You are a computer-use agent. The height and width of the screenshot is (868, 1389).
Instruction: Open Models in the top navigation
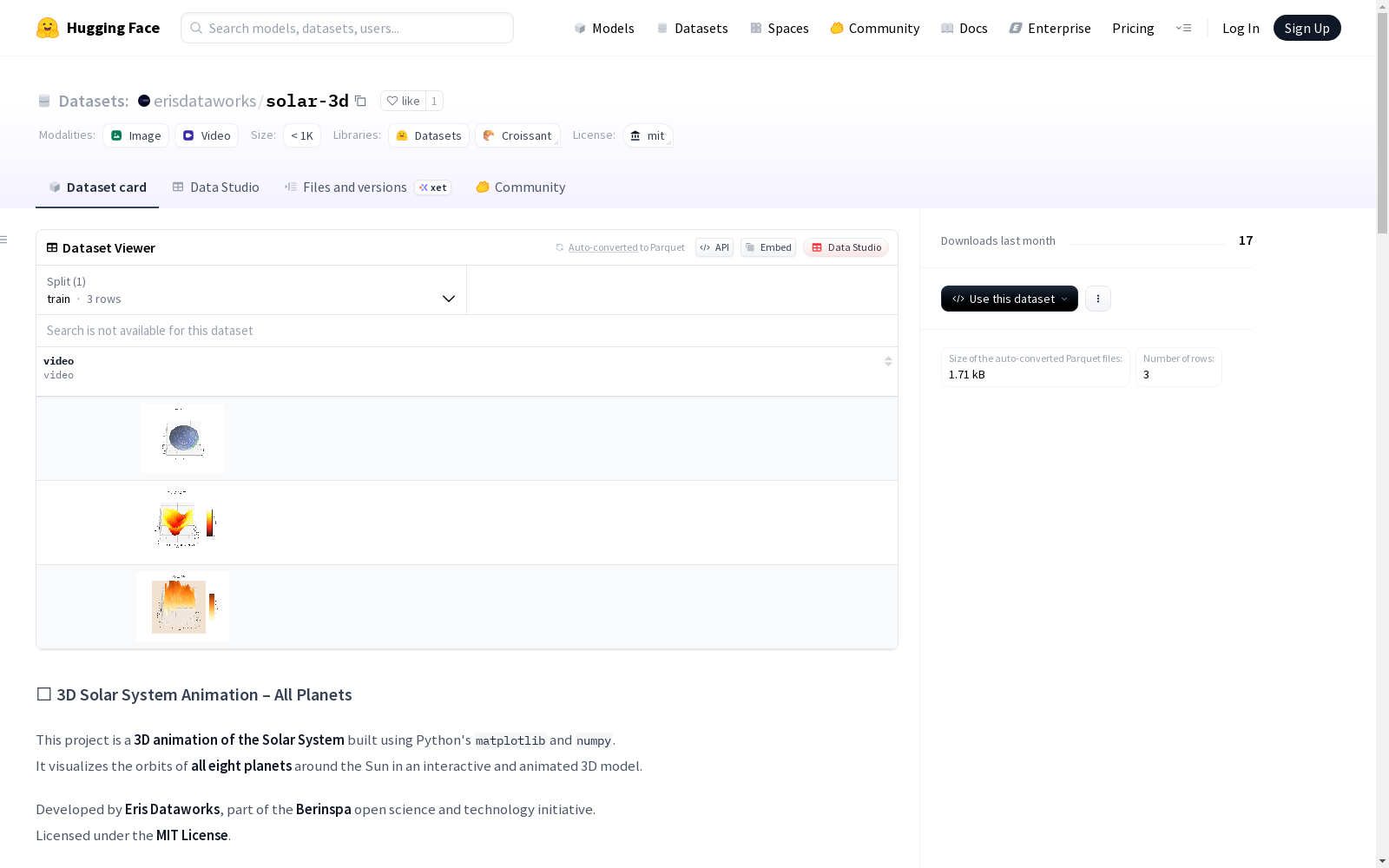(x=604, y=28)
